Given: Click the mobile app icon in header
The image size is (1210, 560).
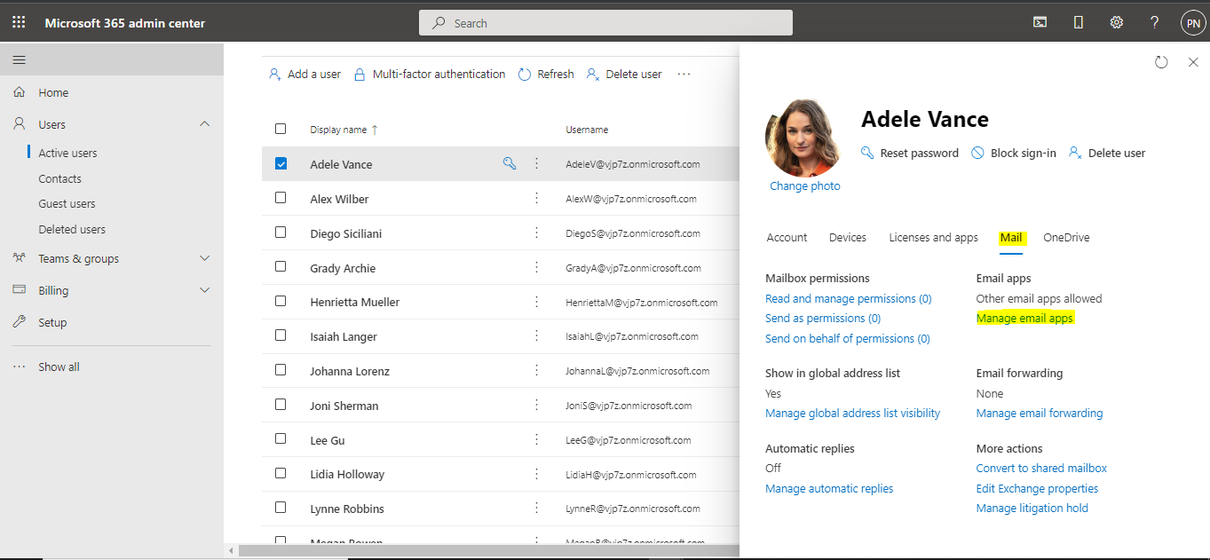Looking at the screenshot, I should click(x=1078, y=22).
